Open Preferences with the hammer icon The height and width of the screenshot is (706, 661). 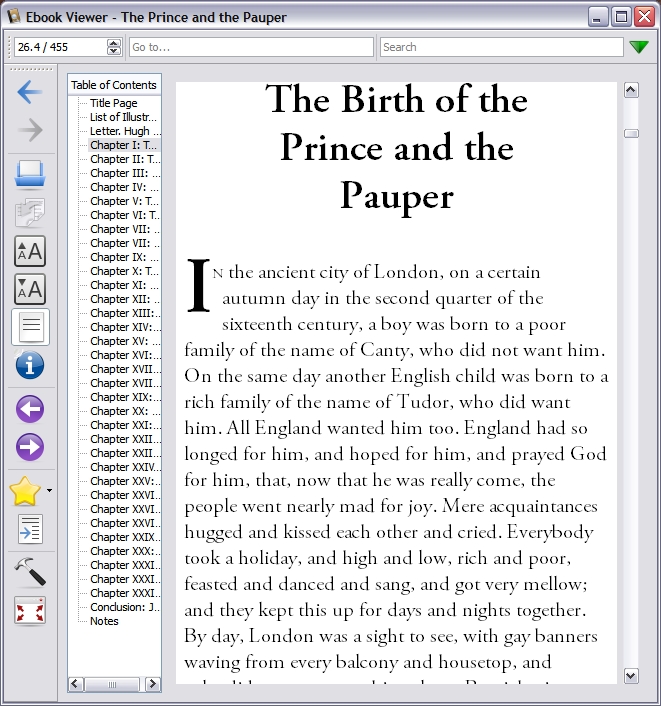pyautogui.click(x=30, y=572)
